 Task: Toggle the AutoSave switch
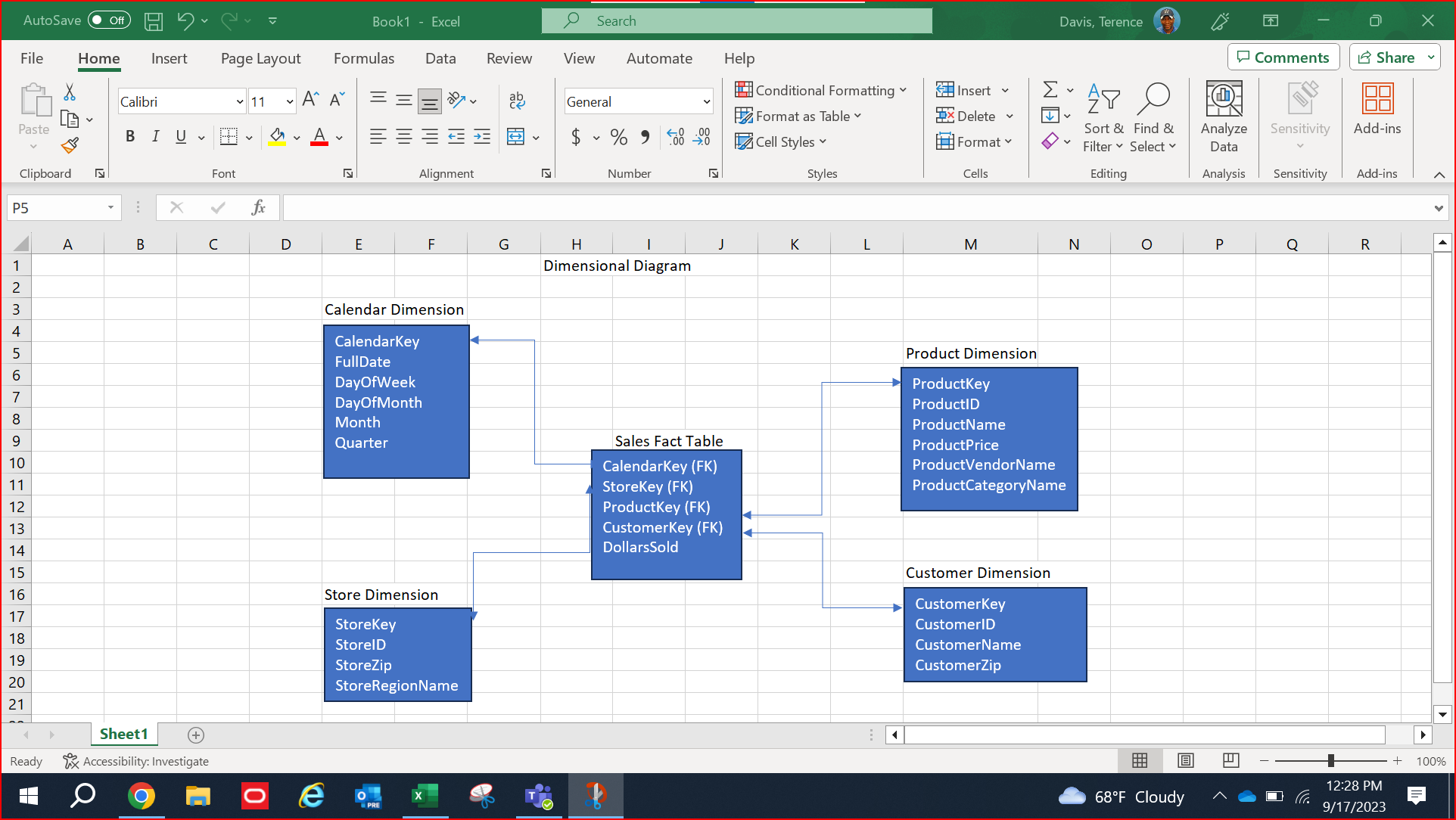click(109, 20)
